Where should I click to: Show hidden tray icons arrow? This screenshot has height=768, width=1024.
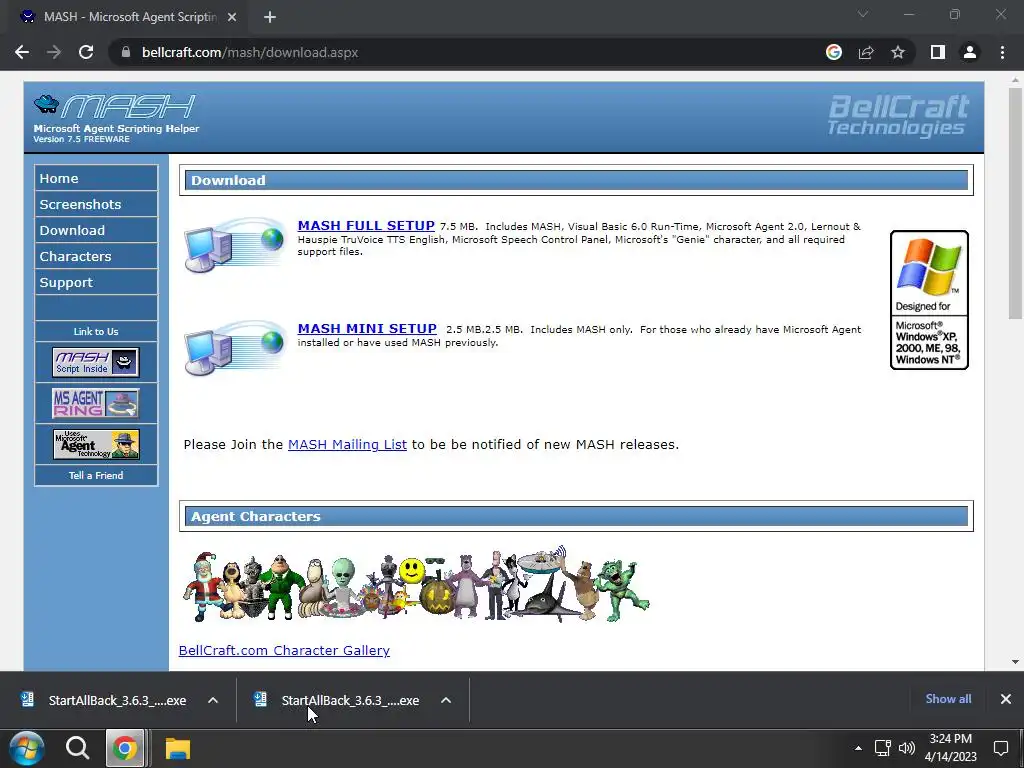(858, 748)
